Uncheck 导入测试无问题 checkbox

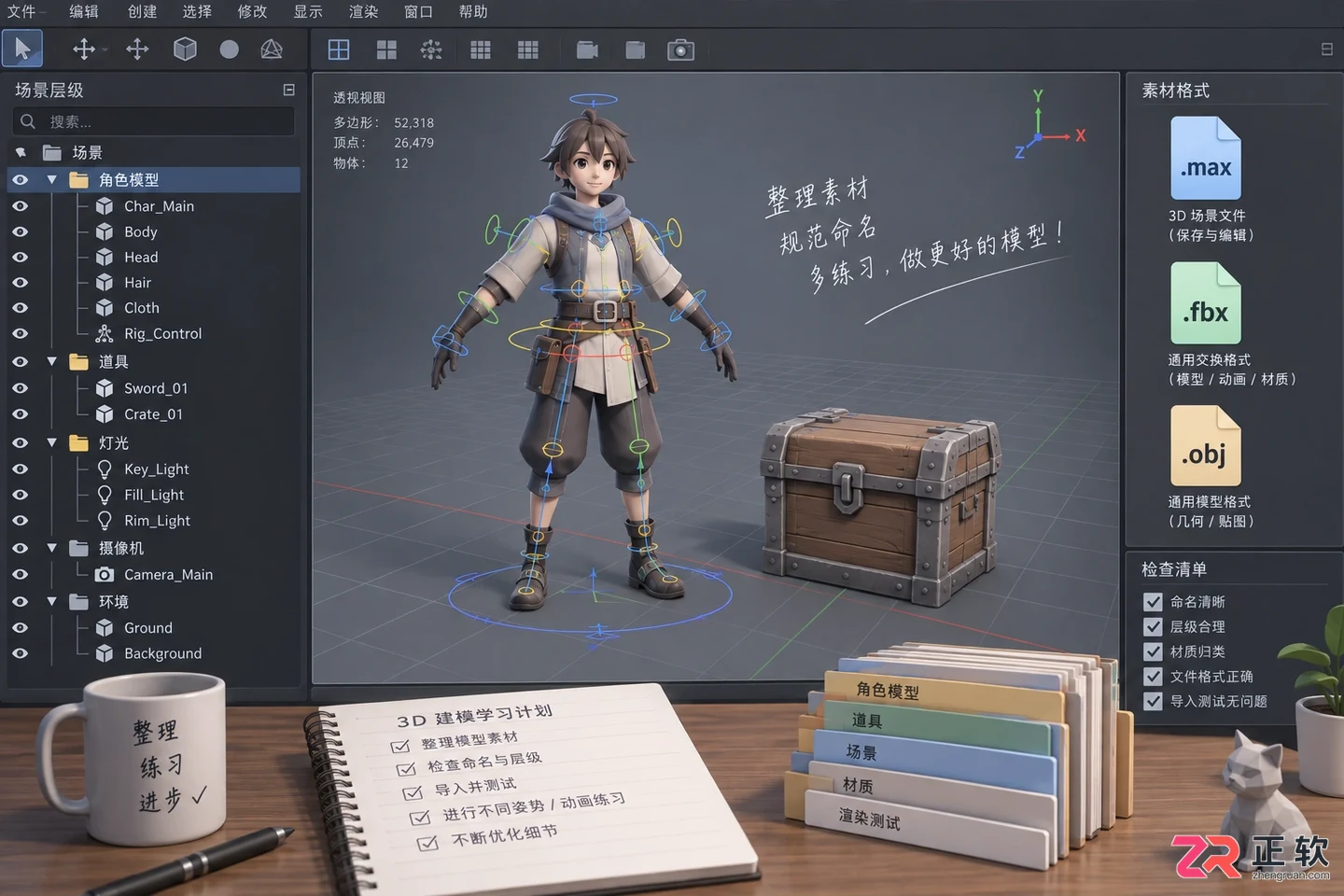[1153, 701]
